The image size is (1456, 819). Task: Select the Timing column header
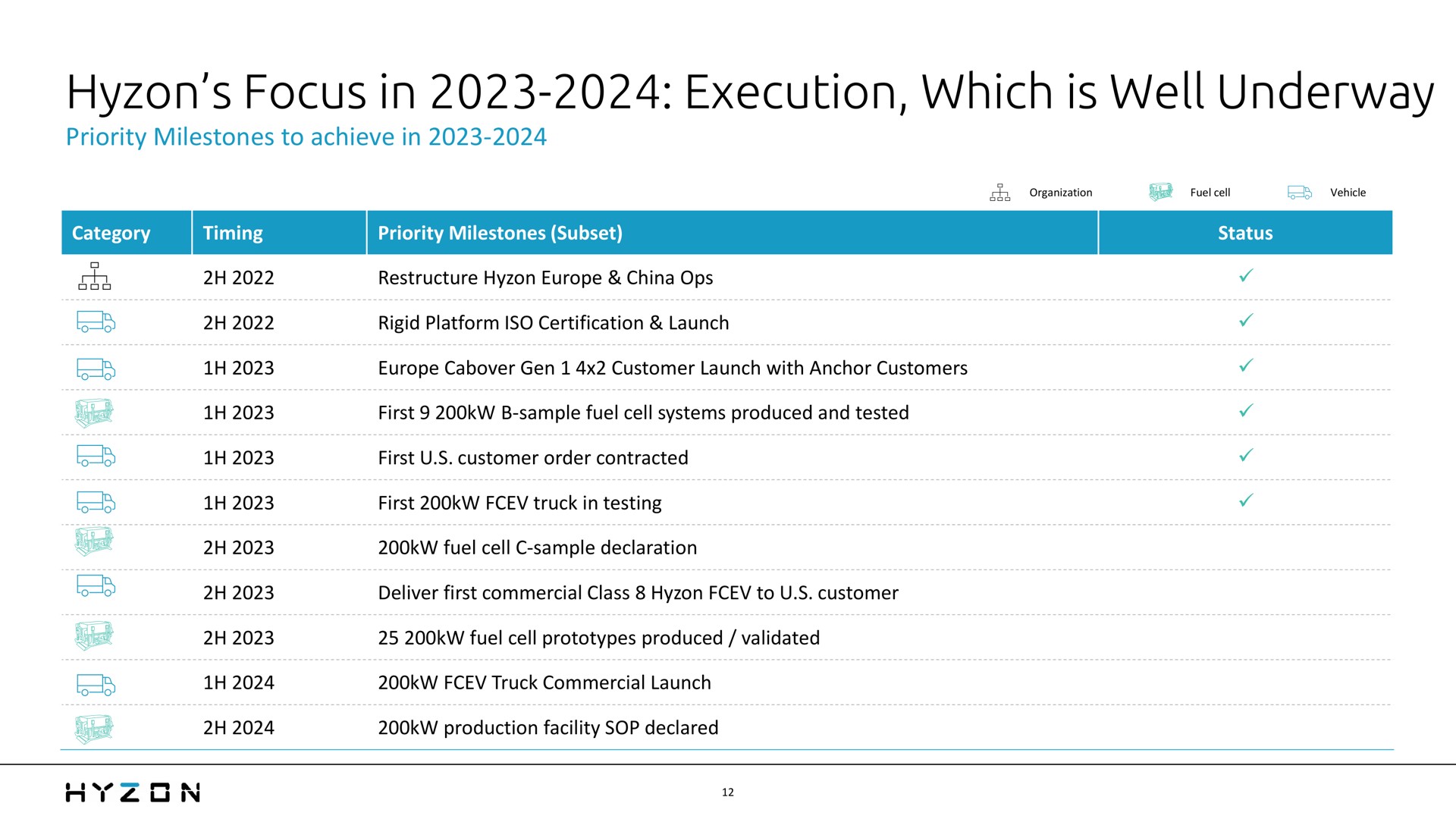[x=279, y=233]
